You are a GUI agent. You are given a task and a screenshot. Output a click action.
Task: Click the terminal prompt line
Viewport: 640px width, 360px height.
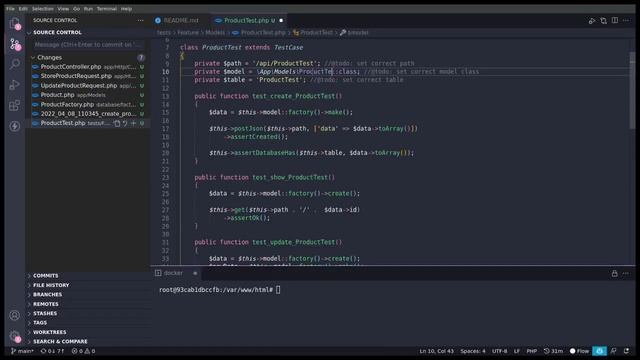220,290
